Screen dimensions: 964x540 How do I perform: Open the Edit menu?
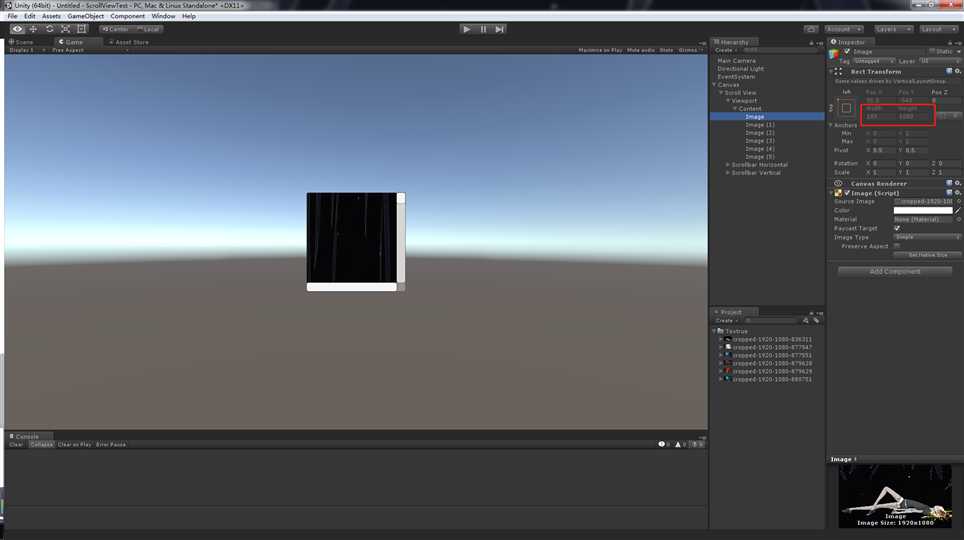[x=30, y=16]
